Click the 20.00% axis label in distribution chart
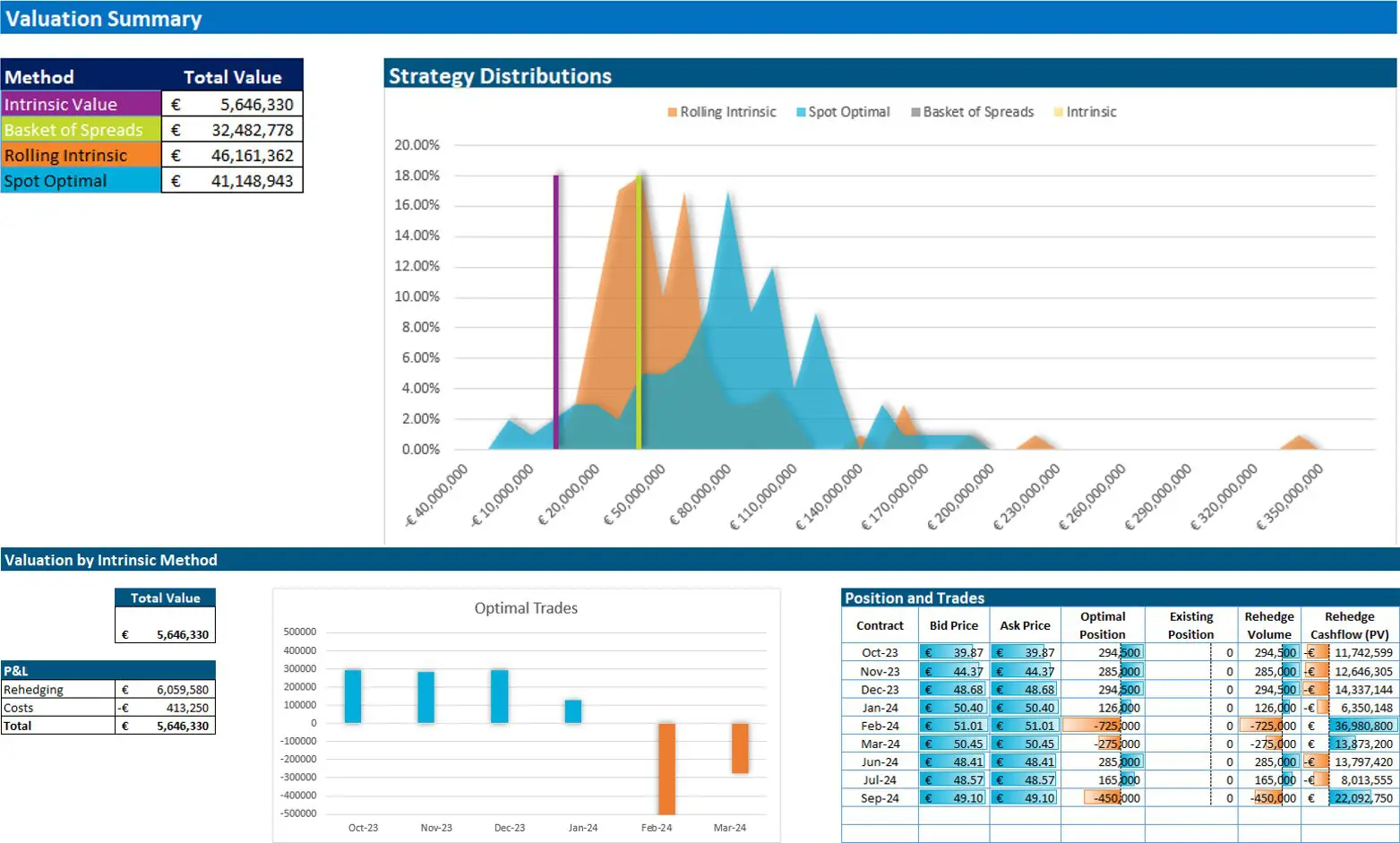 [417, 145]
